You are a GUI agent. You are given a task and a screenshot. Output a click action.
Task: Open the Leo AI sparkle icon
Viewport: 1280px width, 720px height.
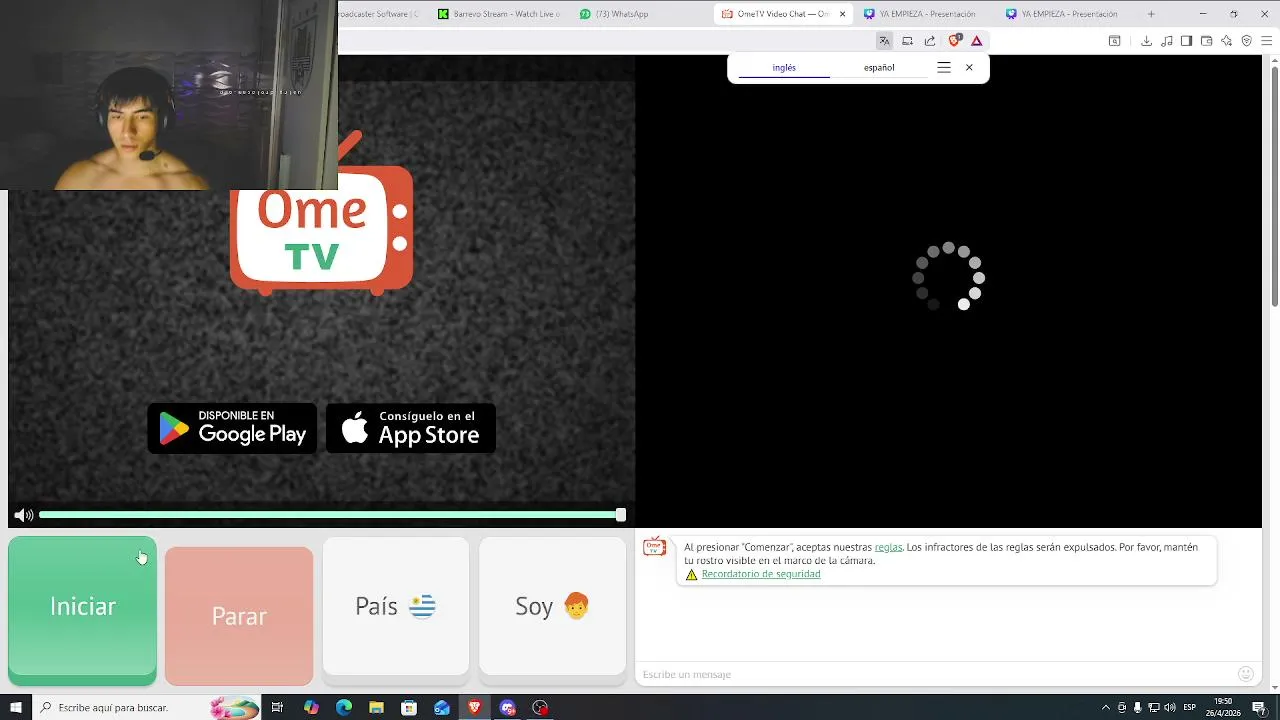pos(1226,41)
